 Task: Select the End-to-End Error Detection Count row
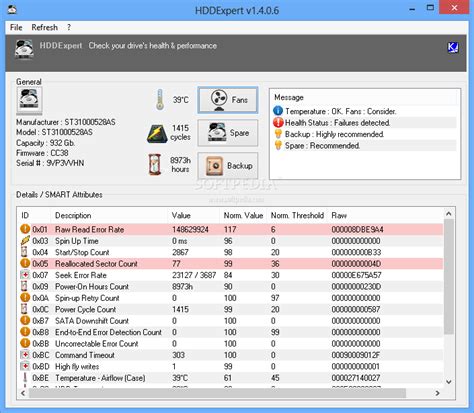tap(231, 332)
